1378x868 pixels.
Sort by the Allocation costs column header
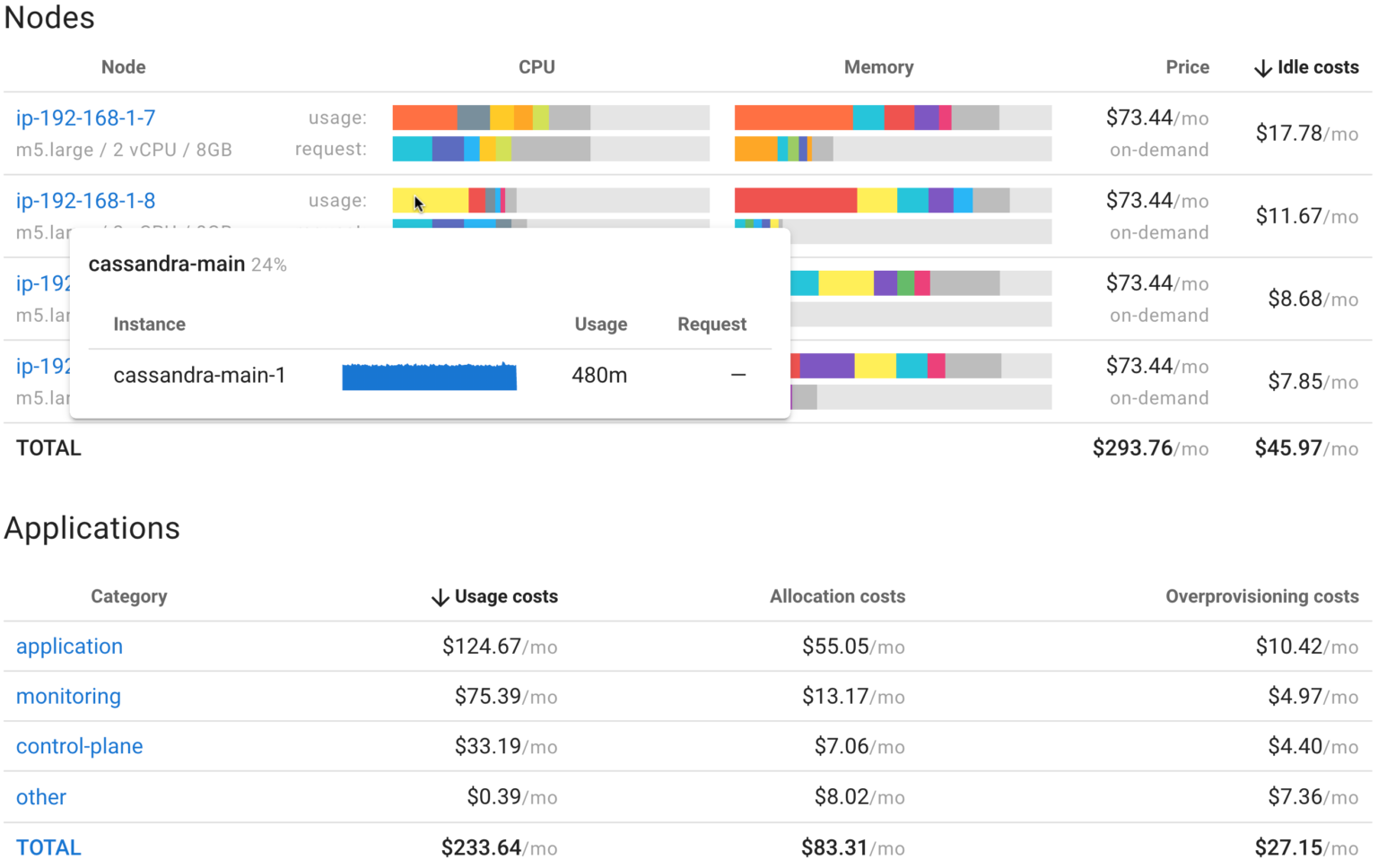click(x=836, y=596)
